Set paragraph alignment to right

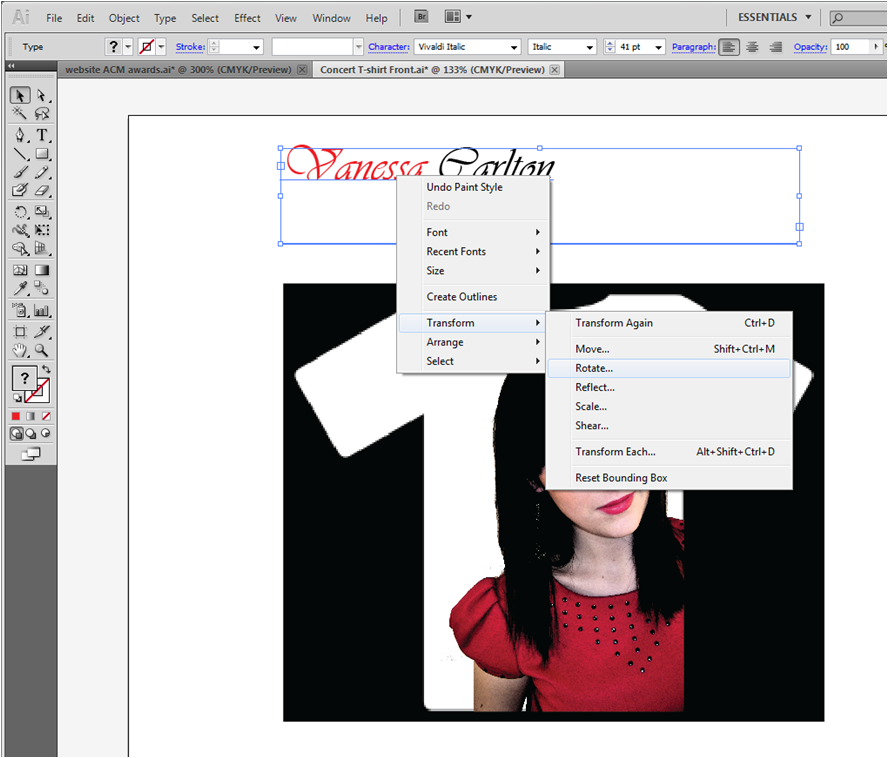(776, 47)
